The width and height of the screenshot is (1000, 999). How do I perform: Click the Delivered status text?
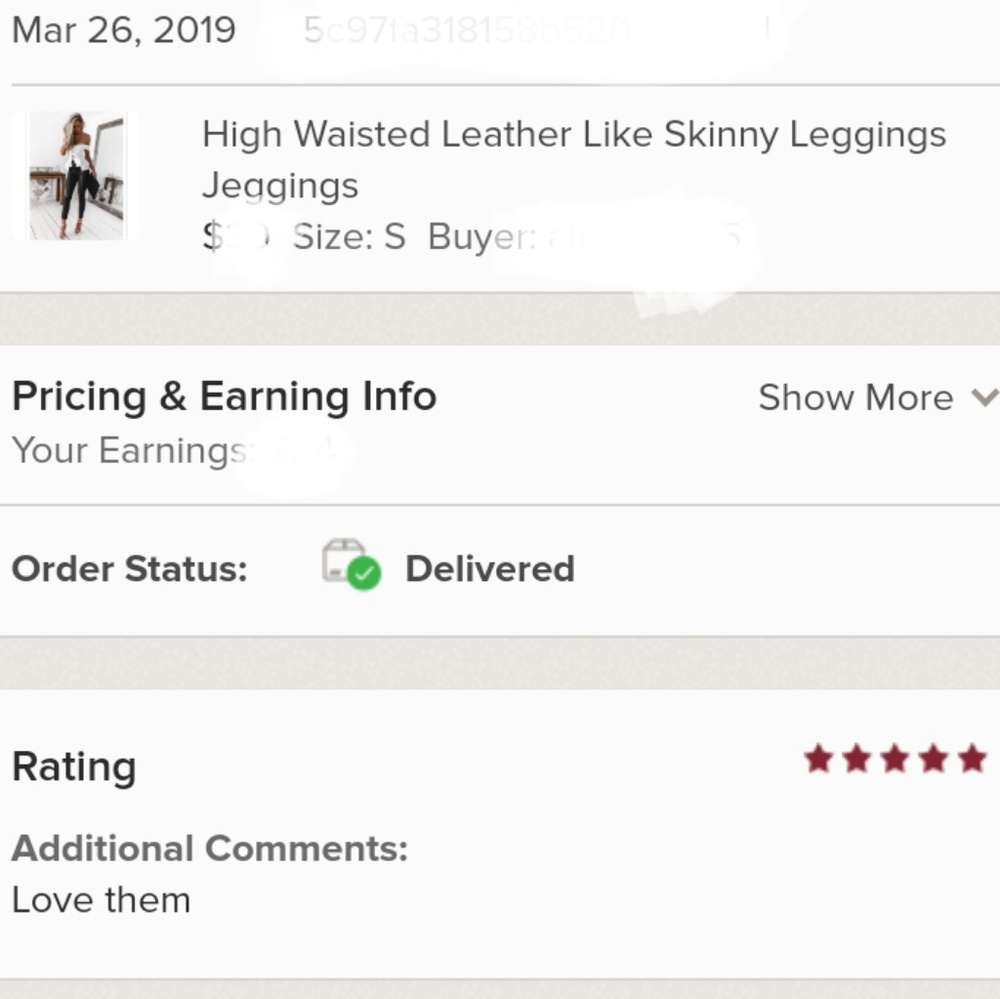489,569
